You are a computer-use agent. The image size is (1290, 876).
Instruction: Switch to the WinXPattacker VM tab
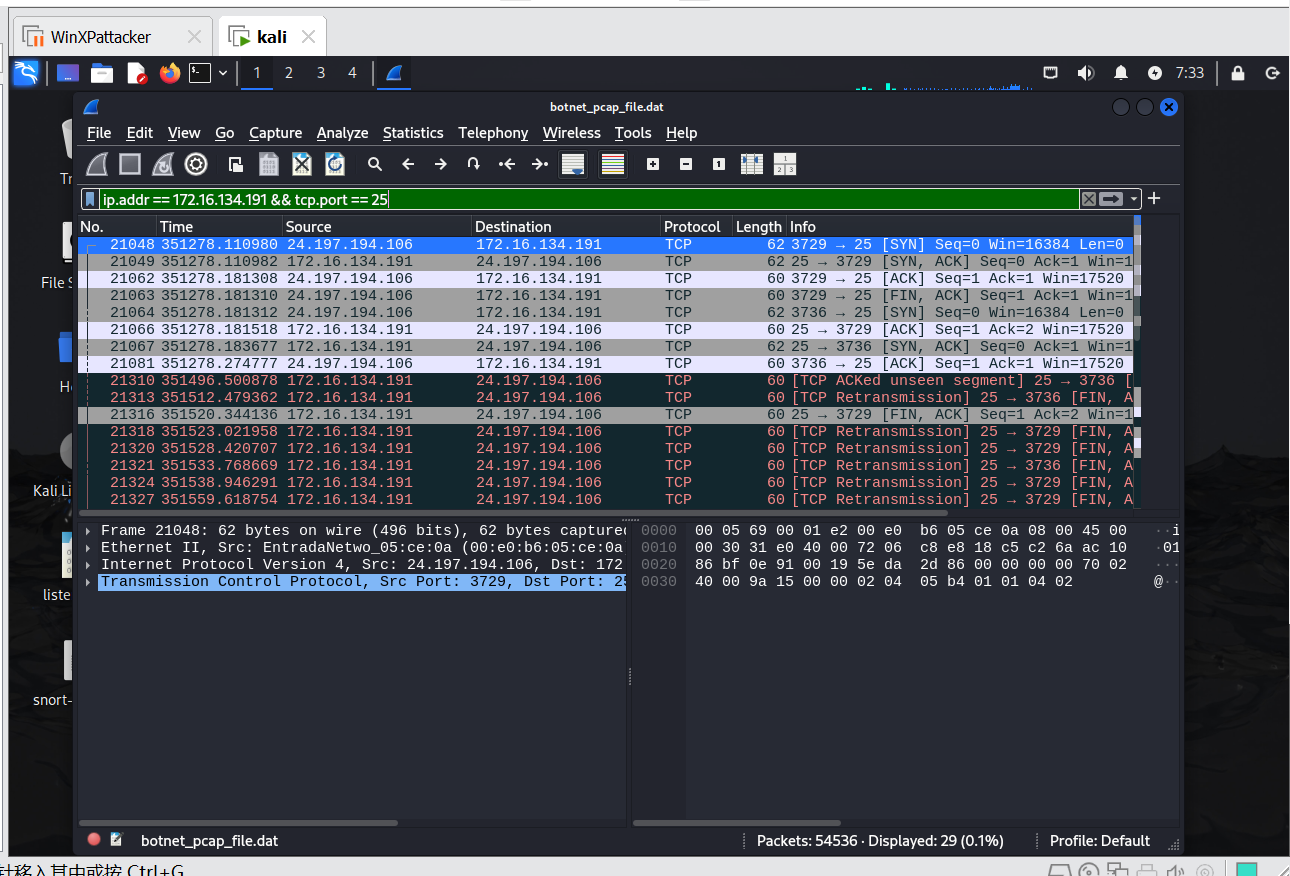click(x=113, y=37)
